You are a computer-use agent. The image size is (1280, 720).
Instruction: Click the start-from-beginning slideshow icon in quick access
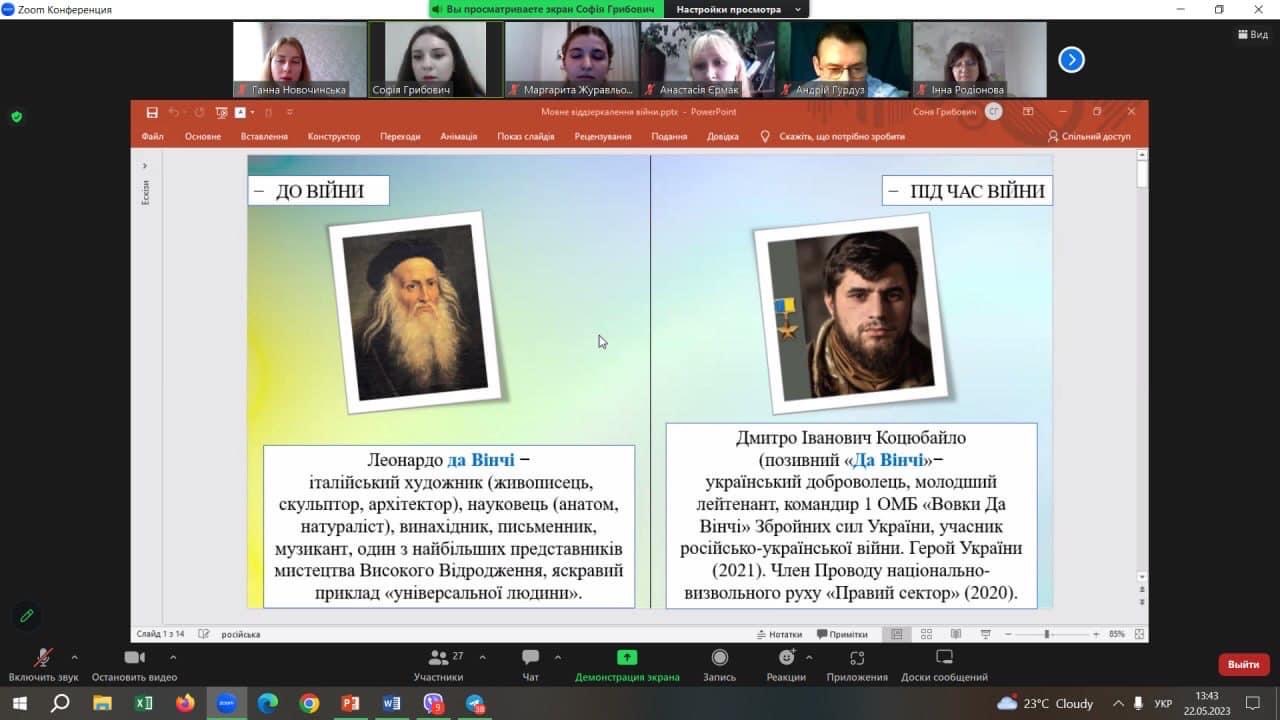222,112
